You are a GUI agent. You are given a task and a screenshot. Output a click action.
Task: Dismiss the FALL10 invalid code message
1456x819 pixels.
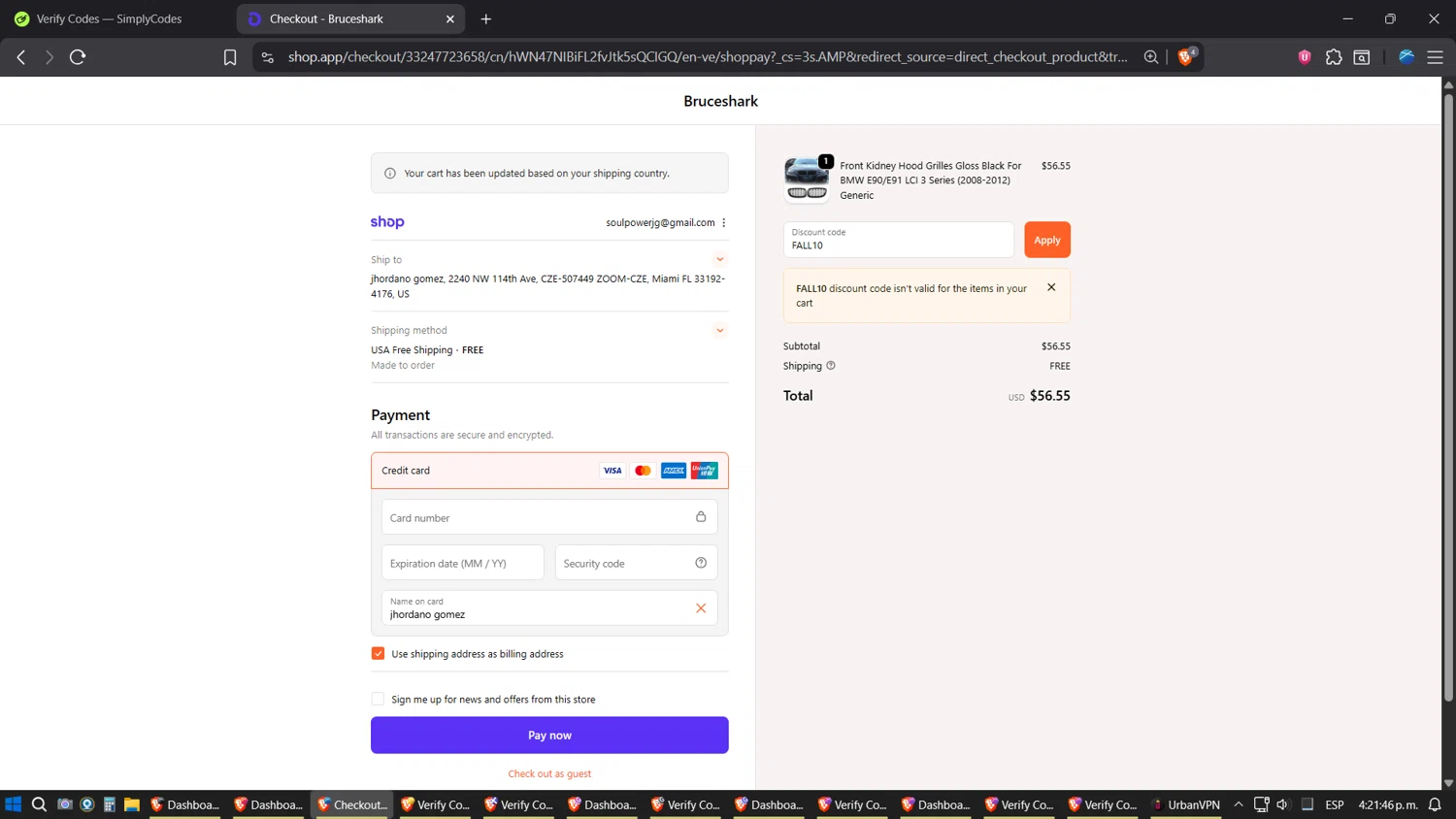click(x=1051, y=287)
